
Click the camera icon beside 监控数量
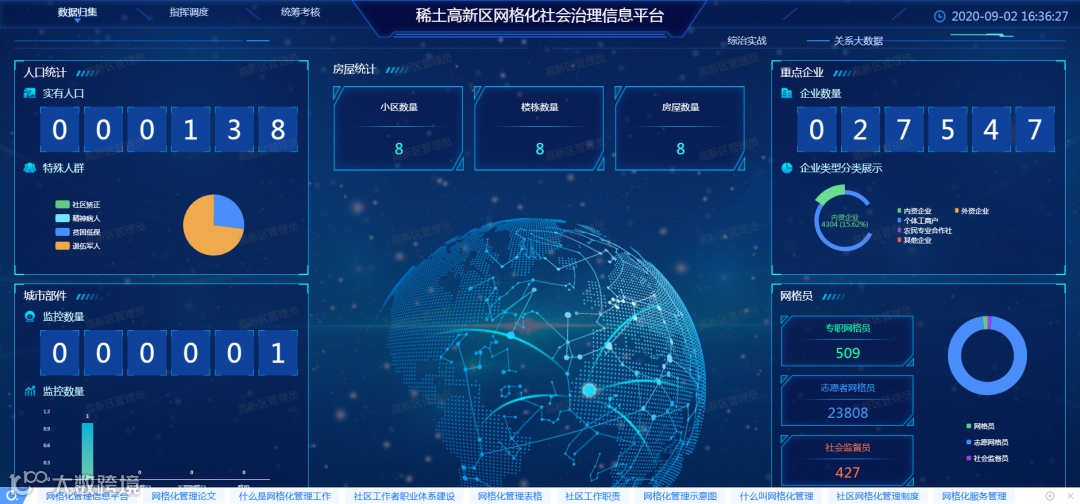pos(30,317)
